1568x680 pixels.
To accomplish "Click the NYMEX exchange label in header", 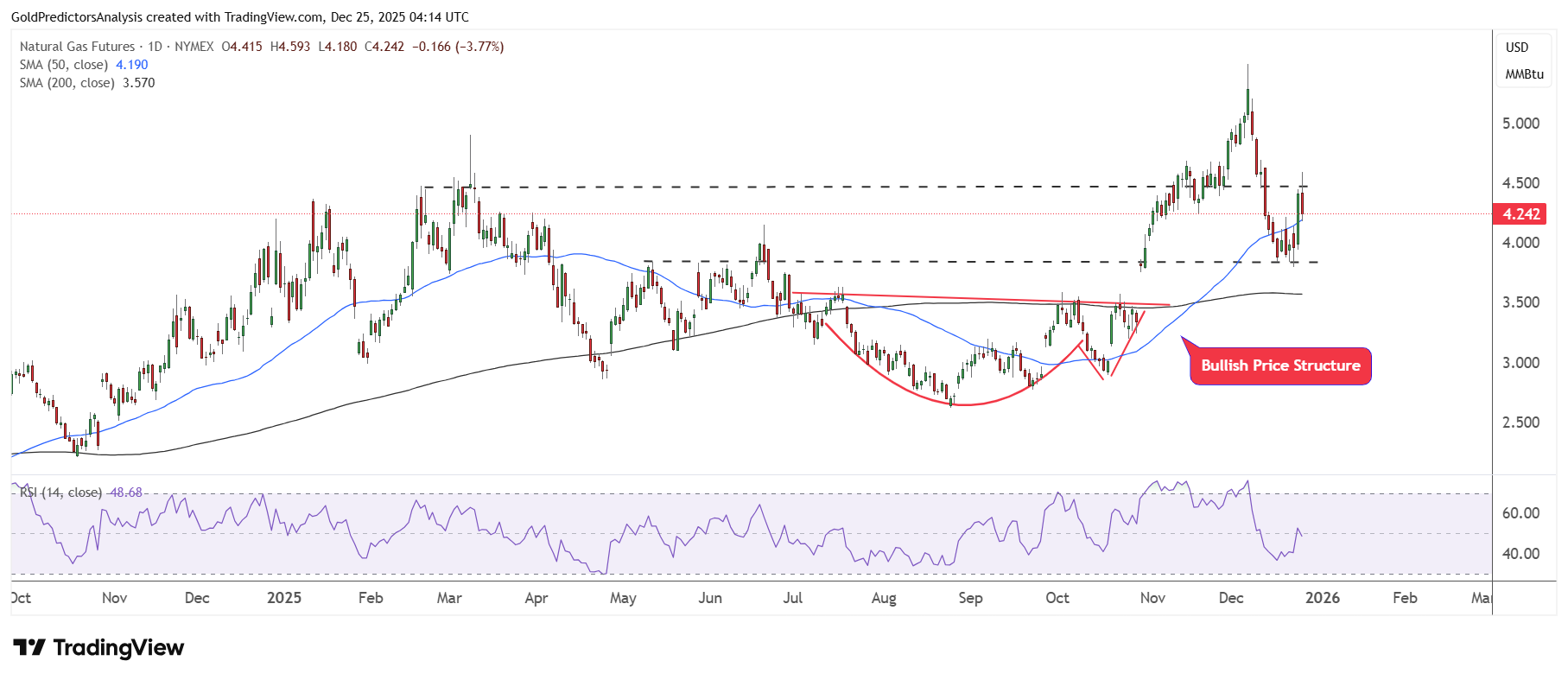I will [x=194, y=47].
